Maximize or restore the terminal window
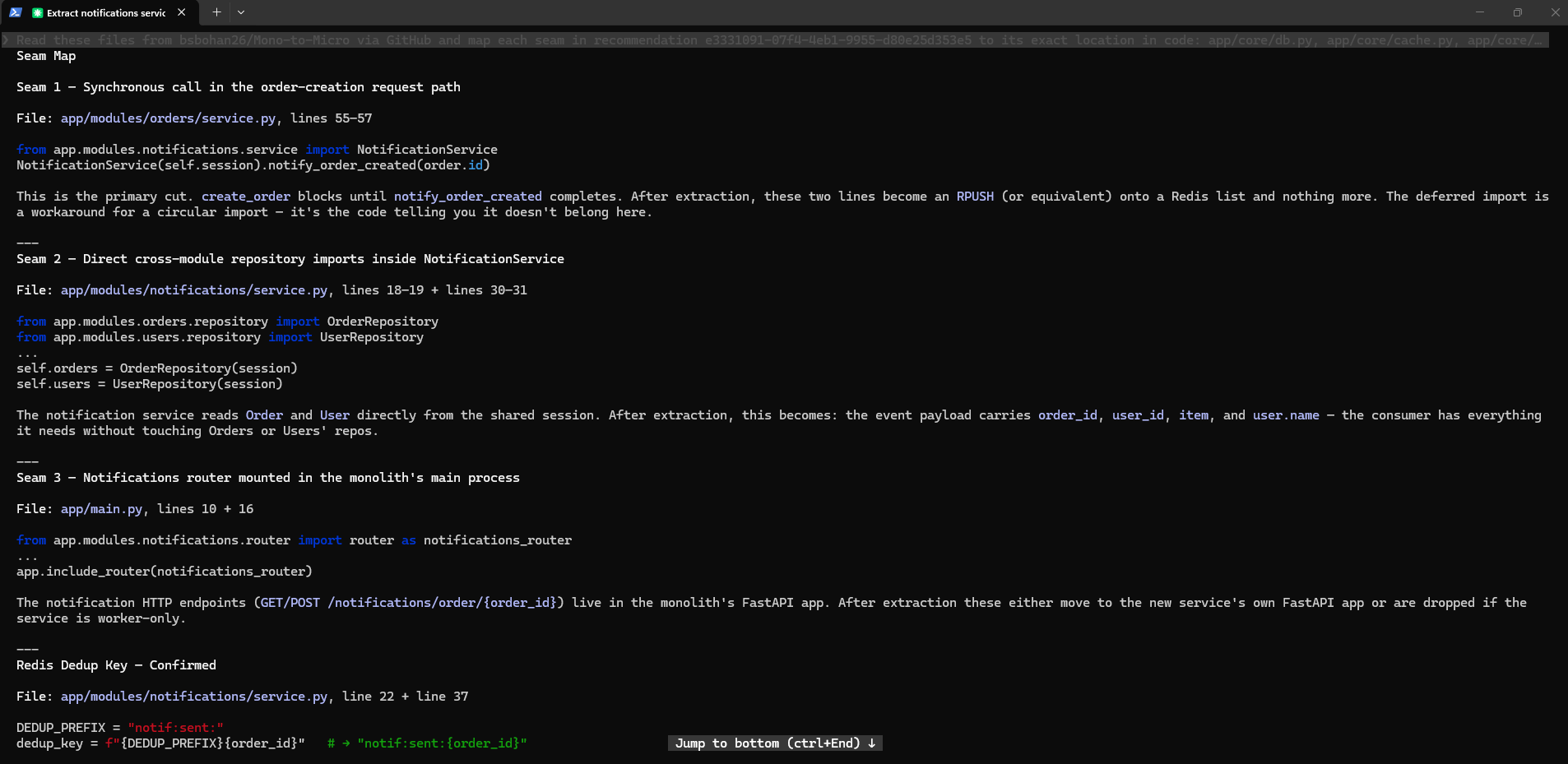 coord(1517,12)
